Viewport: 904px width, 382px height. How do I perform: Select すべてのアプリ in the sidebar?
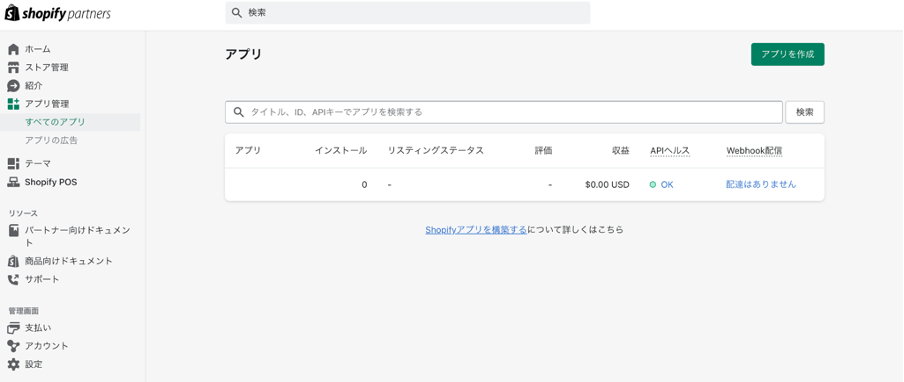coord(55,122)
